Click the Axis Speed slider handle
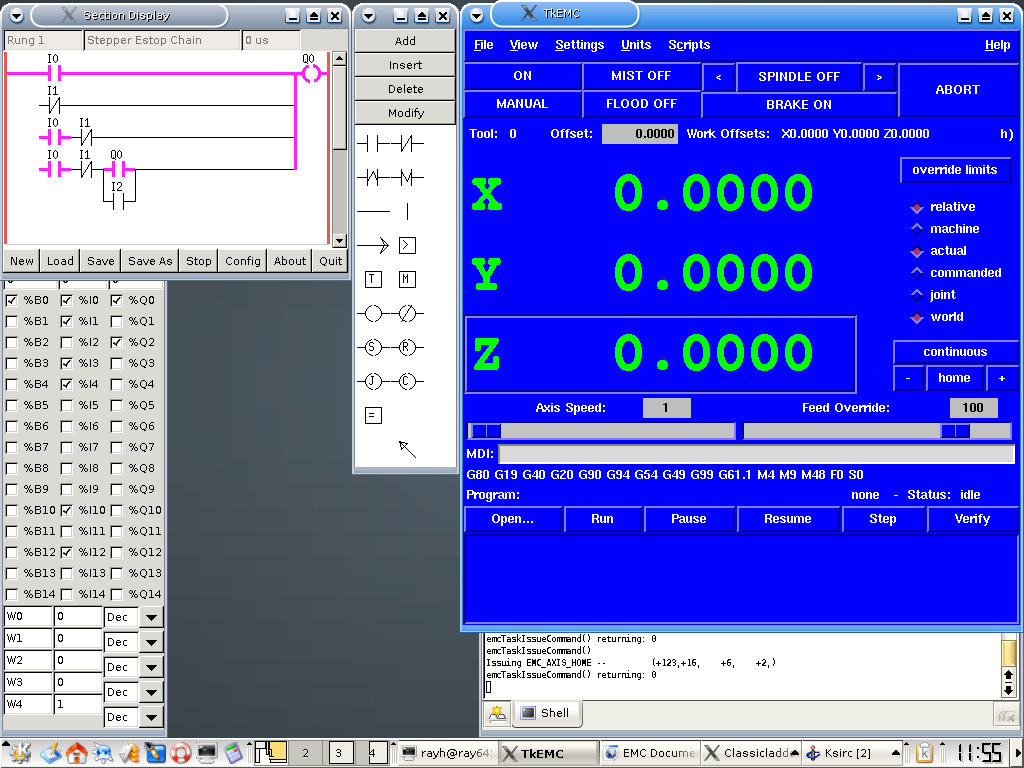The height and width of the screenshot is (768, 1024). 486,431
